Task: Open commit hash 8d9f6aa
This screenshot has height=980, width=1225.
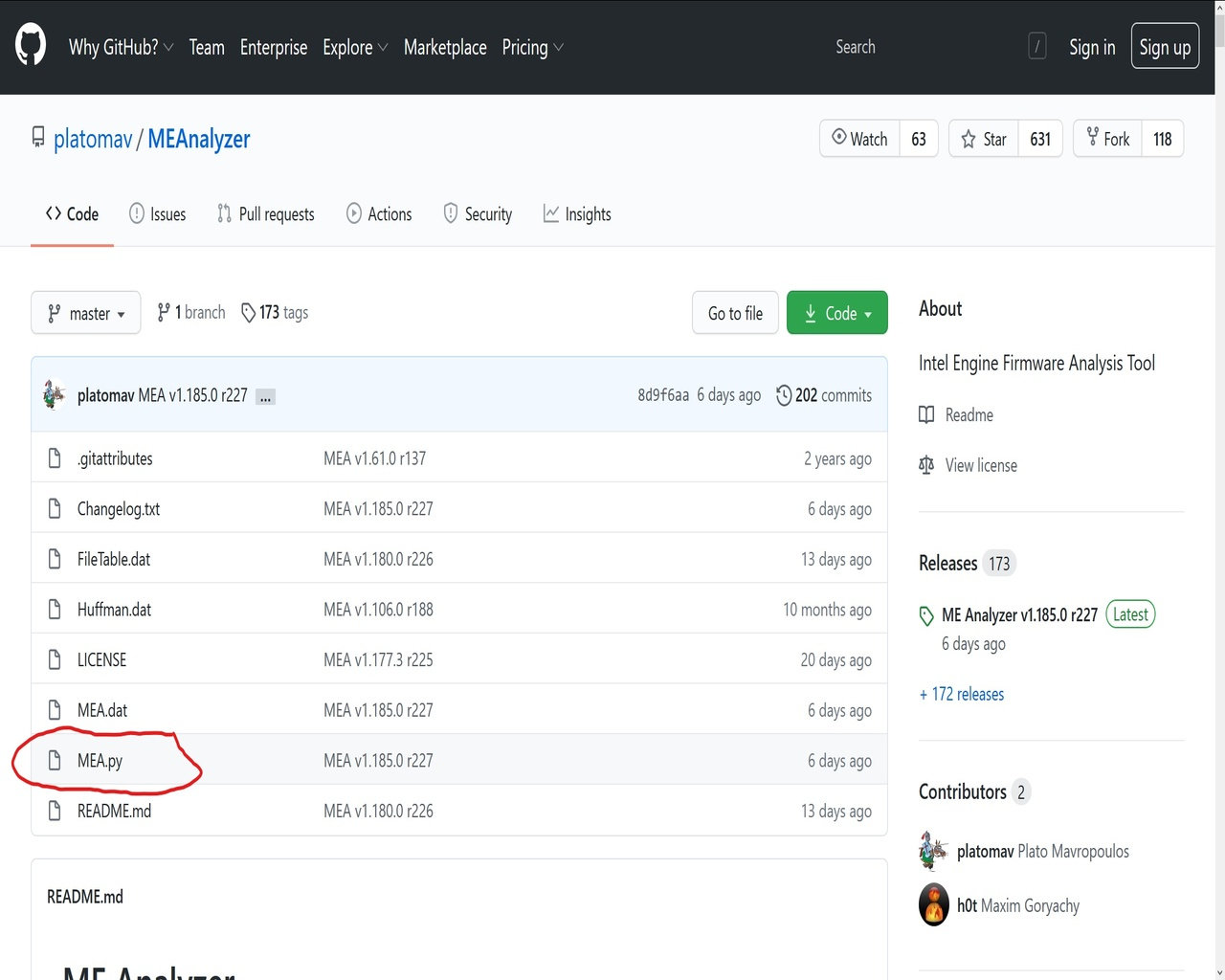Action: pos(663,395)
